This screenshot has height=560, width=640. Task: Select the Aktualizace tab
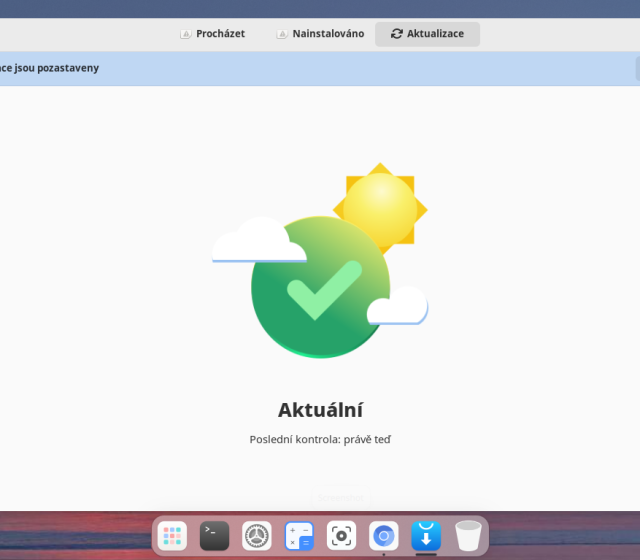[427, 34]
